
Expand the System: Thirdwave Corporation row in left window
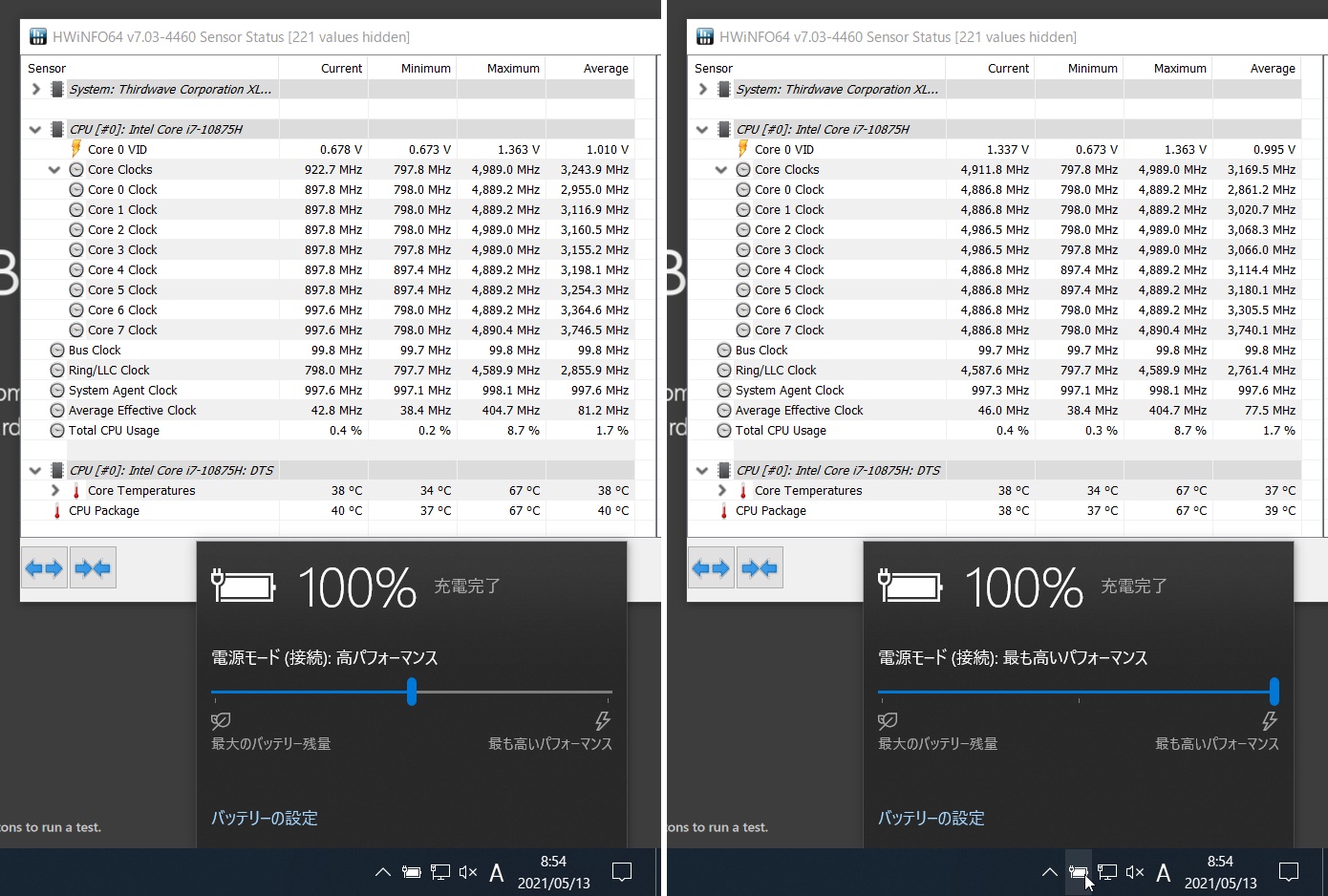[x=35, y=89]
